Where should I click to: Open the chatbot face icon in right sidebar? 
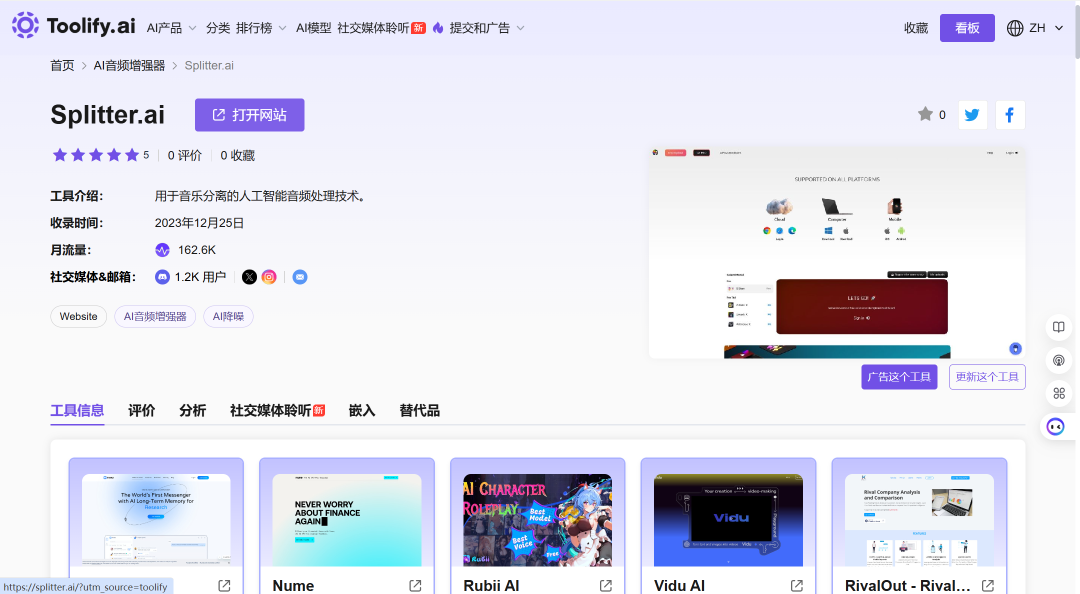click(x=1056, y=427)
